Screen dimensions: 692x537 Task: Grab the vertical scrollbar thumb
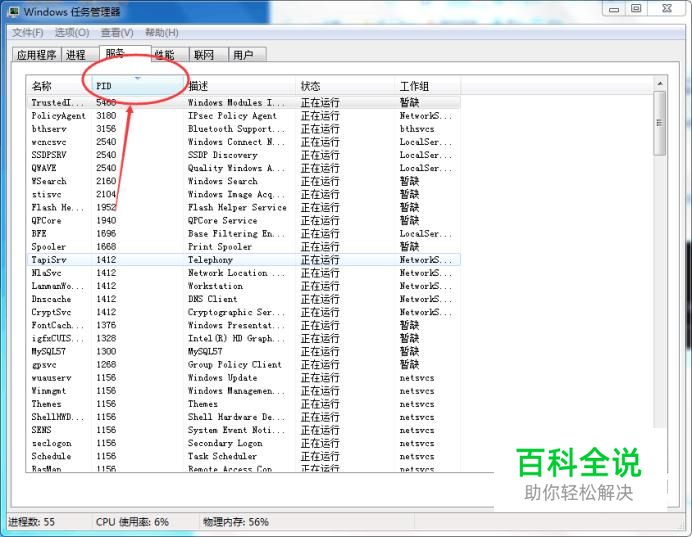click(x=660, y=123)
